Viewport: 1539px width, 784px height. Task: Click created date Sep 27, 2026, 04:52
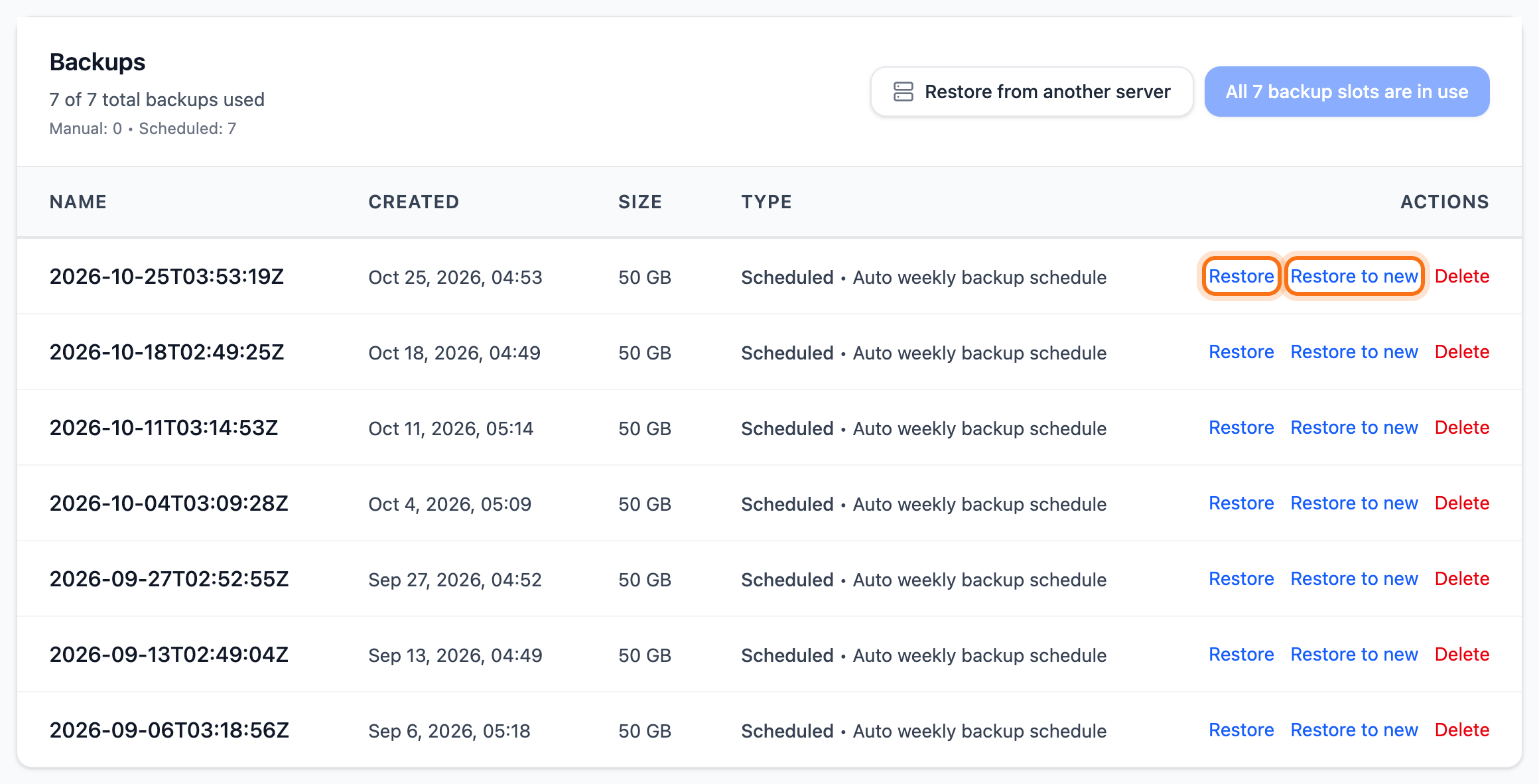click(x=455, y=580)
